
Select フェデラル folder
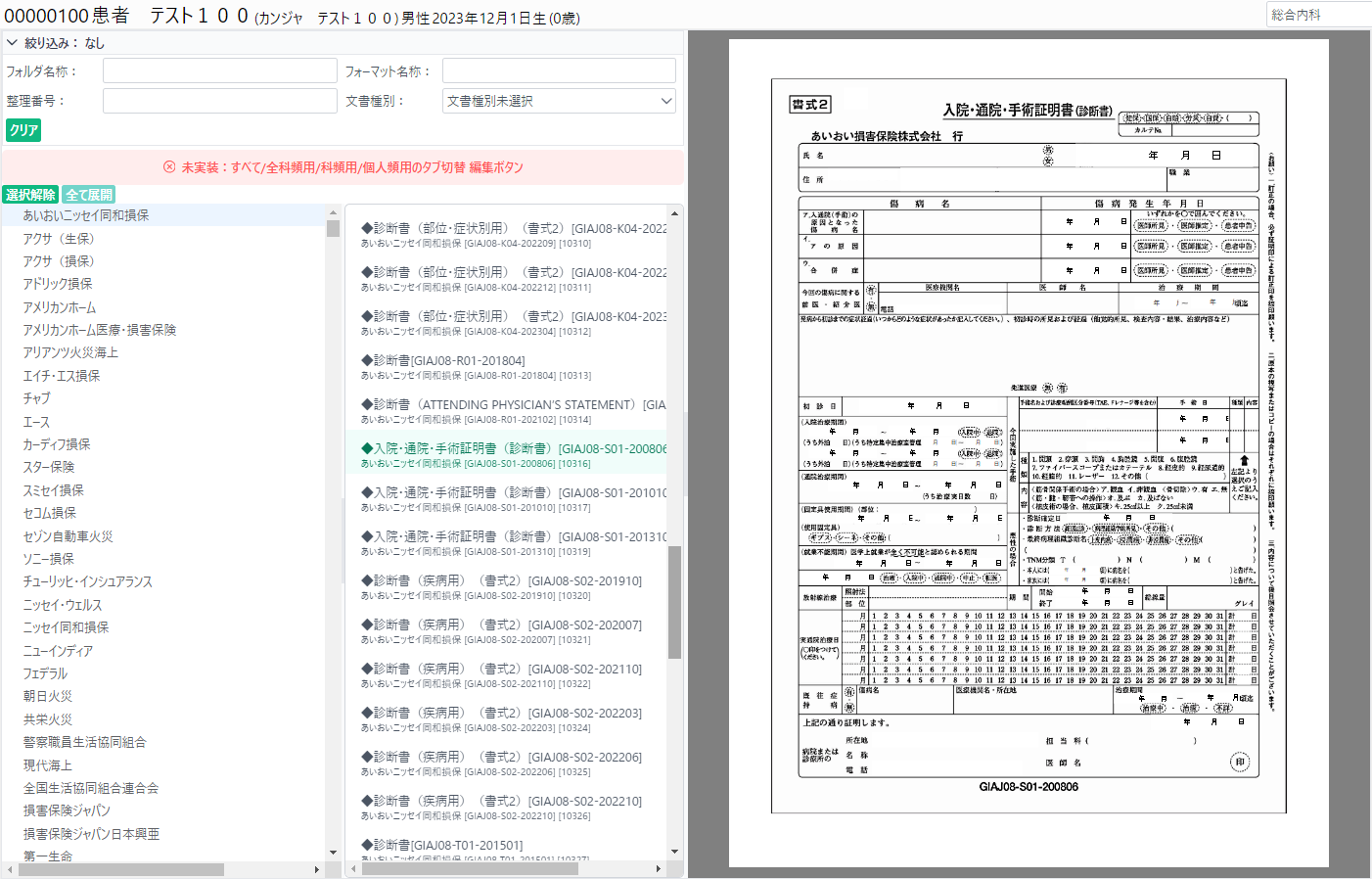pos(164,673)
